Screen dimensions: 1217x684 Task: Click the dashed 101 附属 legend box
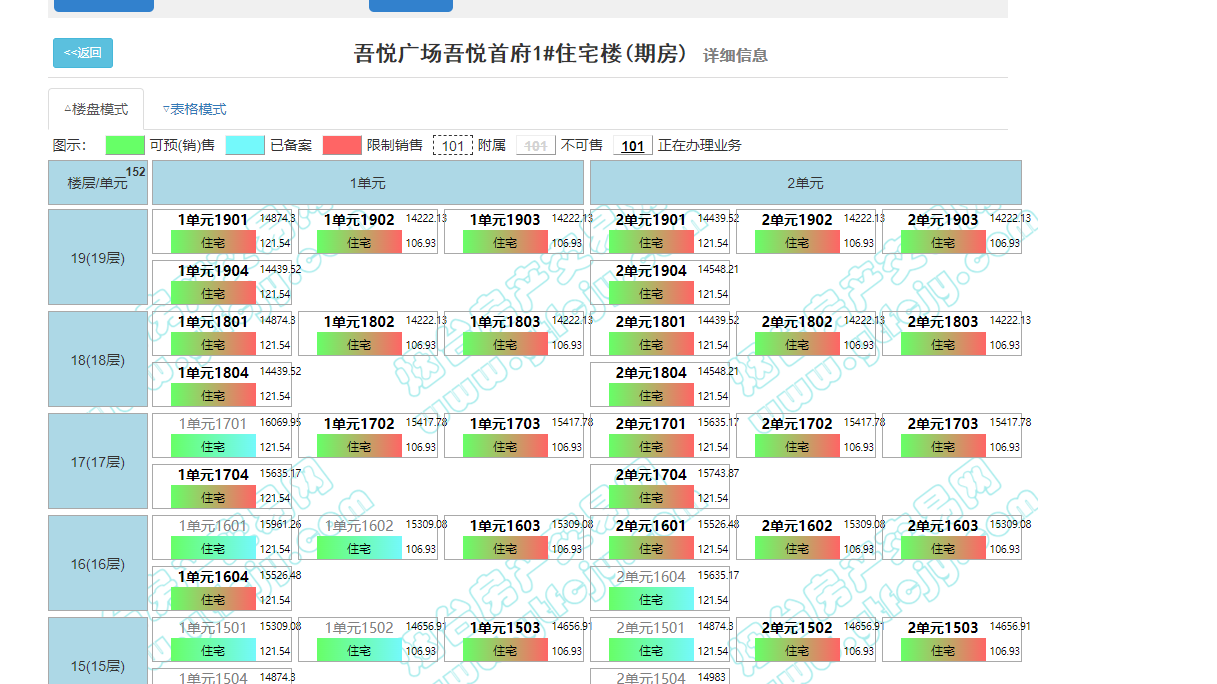pyautogui.click(x=453, y=146)
